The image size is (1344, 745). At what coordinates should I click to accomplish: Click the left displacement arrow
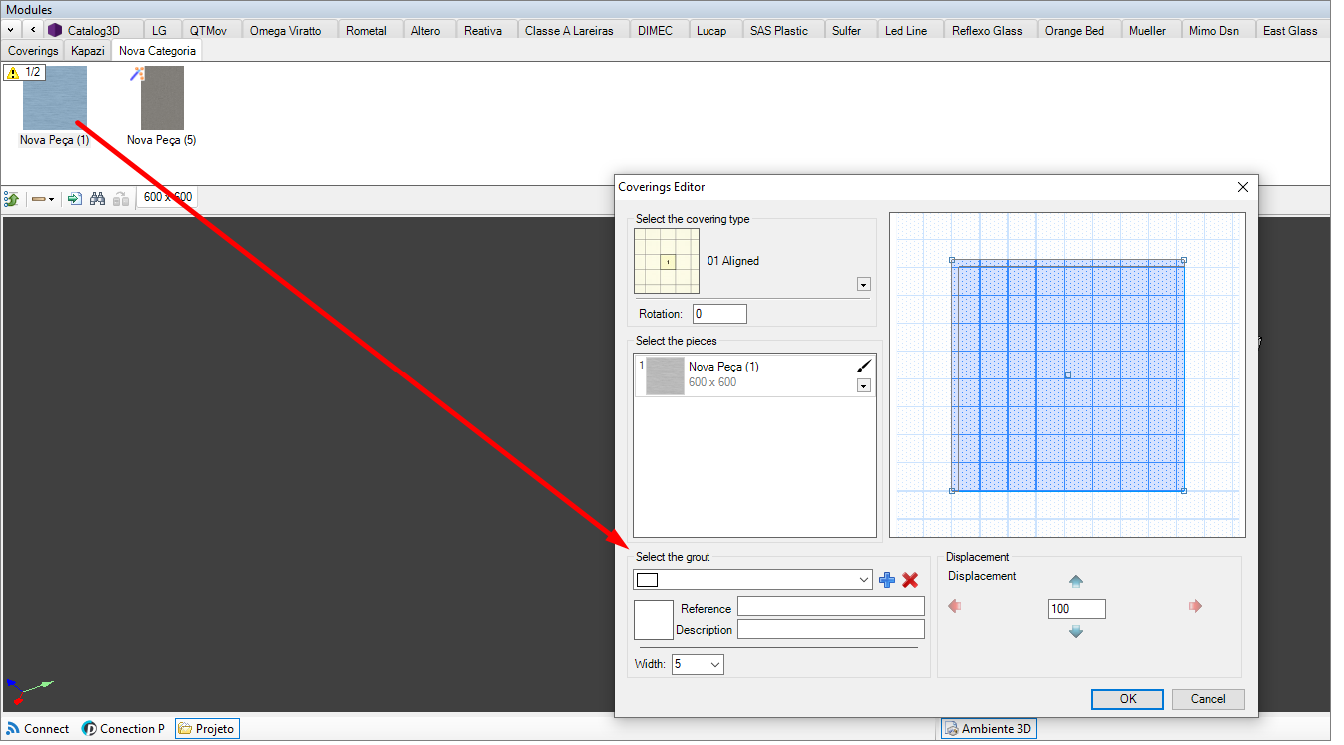(x=955, y=606)
